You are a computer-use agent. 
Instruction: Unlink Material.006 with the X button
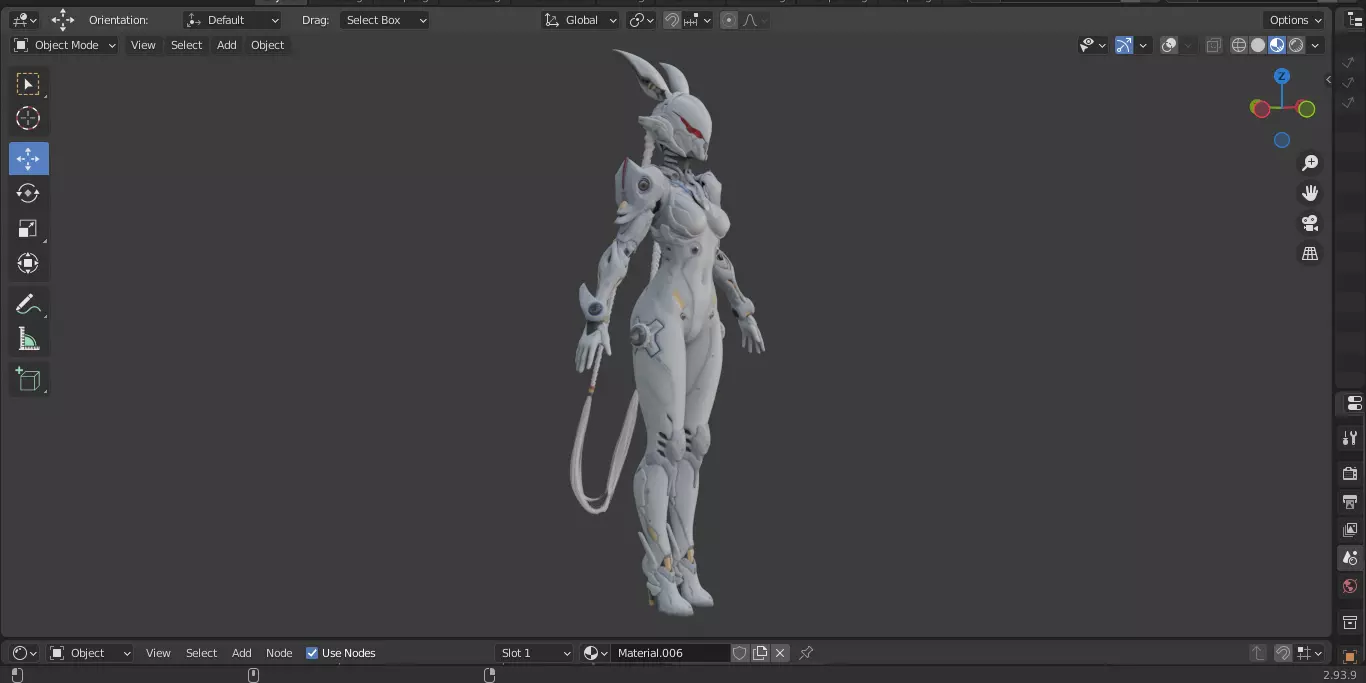click(x=780, y=653)
